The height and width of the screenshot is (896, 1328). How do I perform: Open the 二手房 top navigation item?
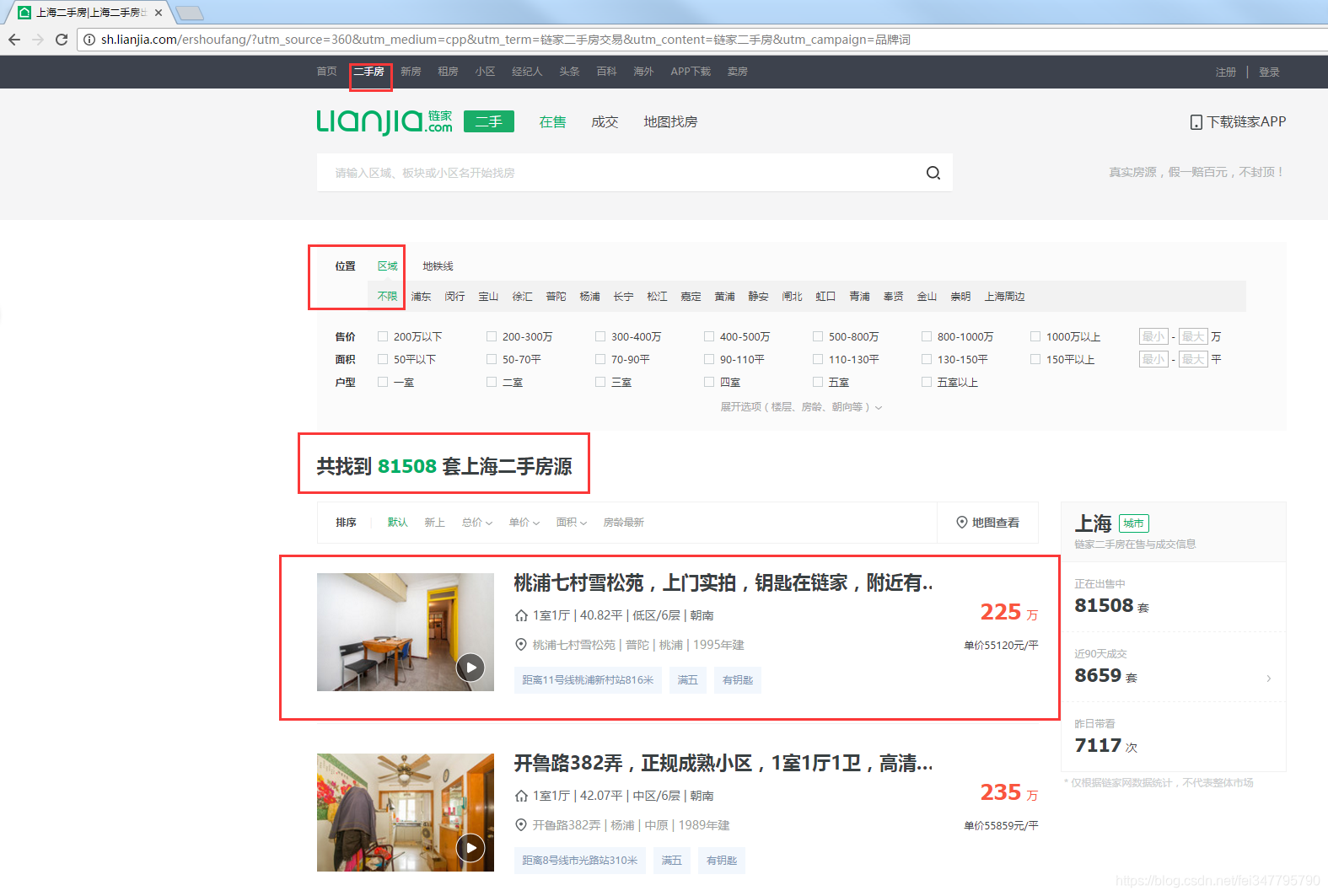[x=369, y=72]
